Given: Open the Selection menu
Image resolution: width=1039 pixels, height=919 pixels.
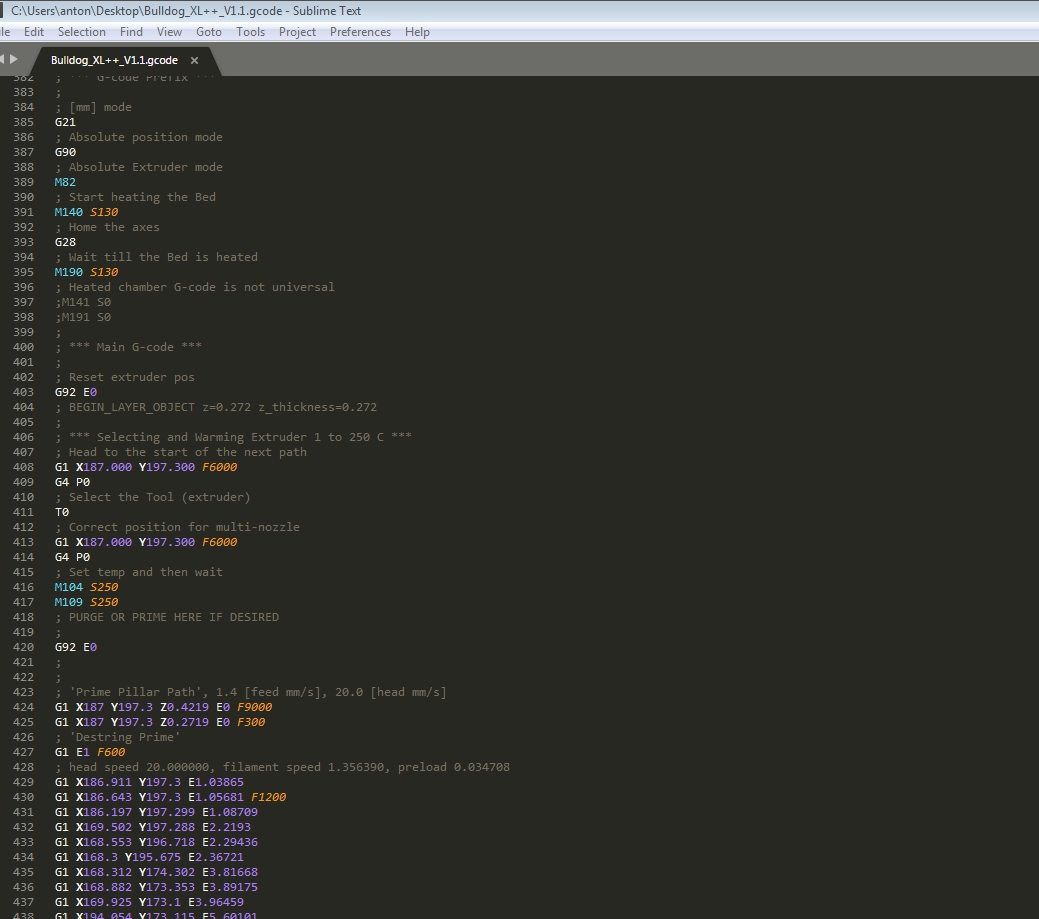Looking at the screenshot, I should point(82,32).
